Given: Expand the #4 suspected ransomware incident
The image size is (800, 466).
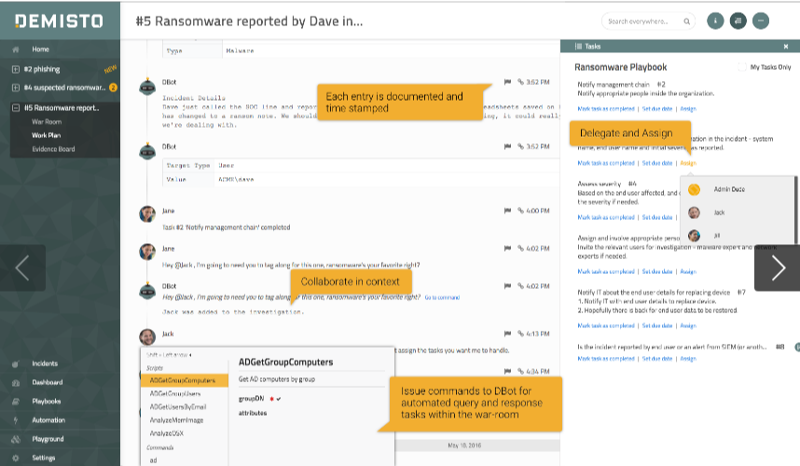Looking at the screenshot, I should 15,88.
